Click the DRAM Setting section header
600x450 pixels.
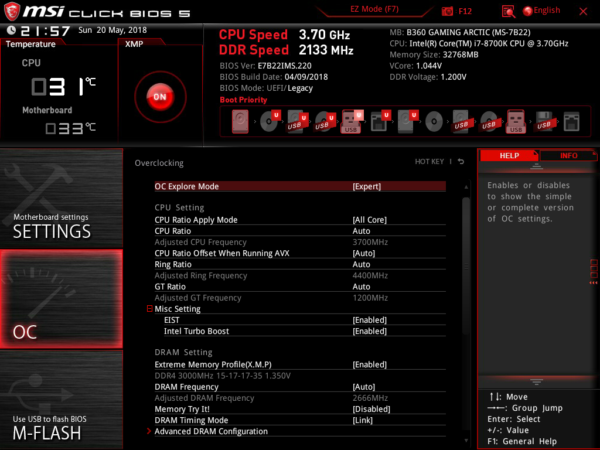183,352
